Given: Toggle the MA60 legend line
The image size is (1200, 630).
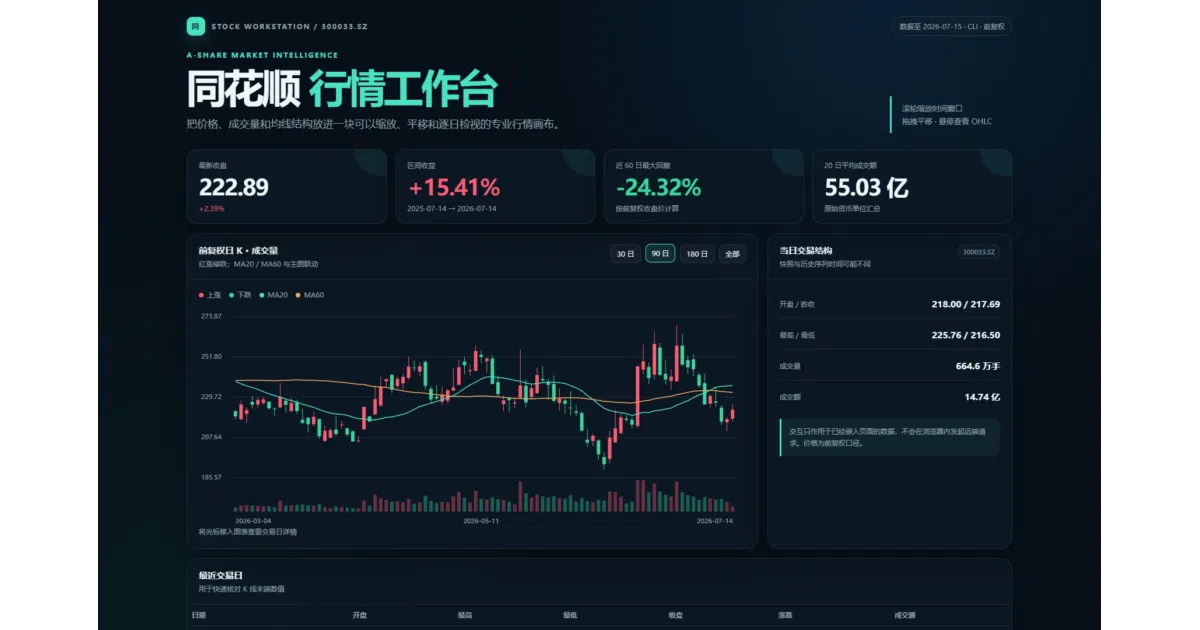Looking at the screenshot, I should 310,295.
